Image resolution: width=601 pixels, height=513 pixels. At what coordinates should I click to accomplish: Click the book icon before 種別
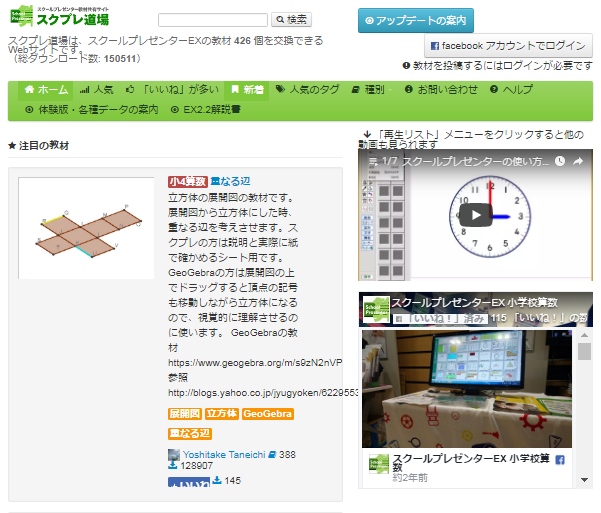(x=356, y=89)
